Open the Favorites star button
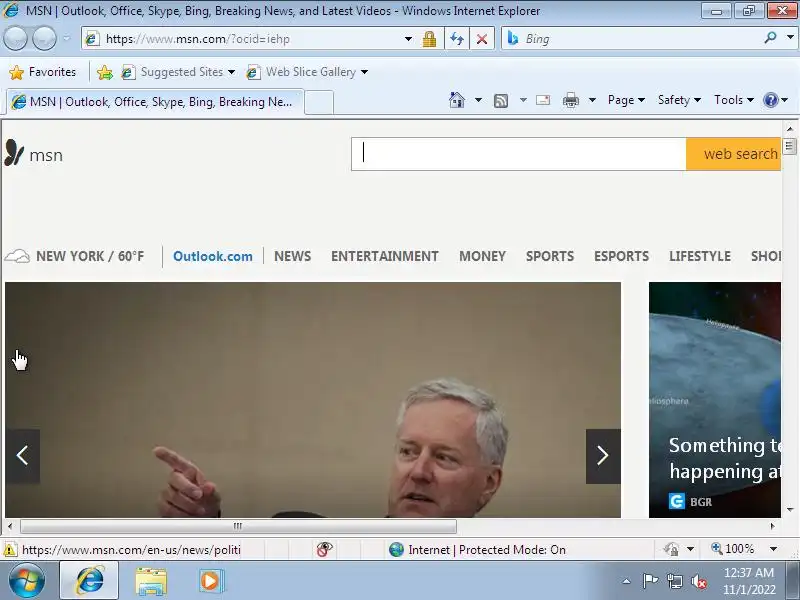800x600 pixels. pos(43,72)
